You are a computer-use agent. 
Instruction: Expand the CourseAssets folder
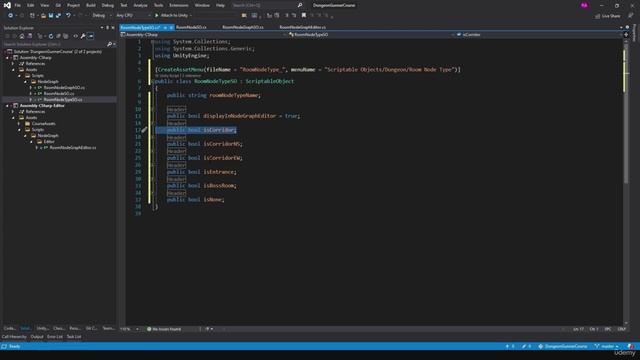click(20, 124)
